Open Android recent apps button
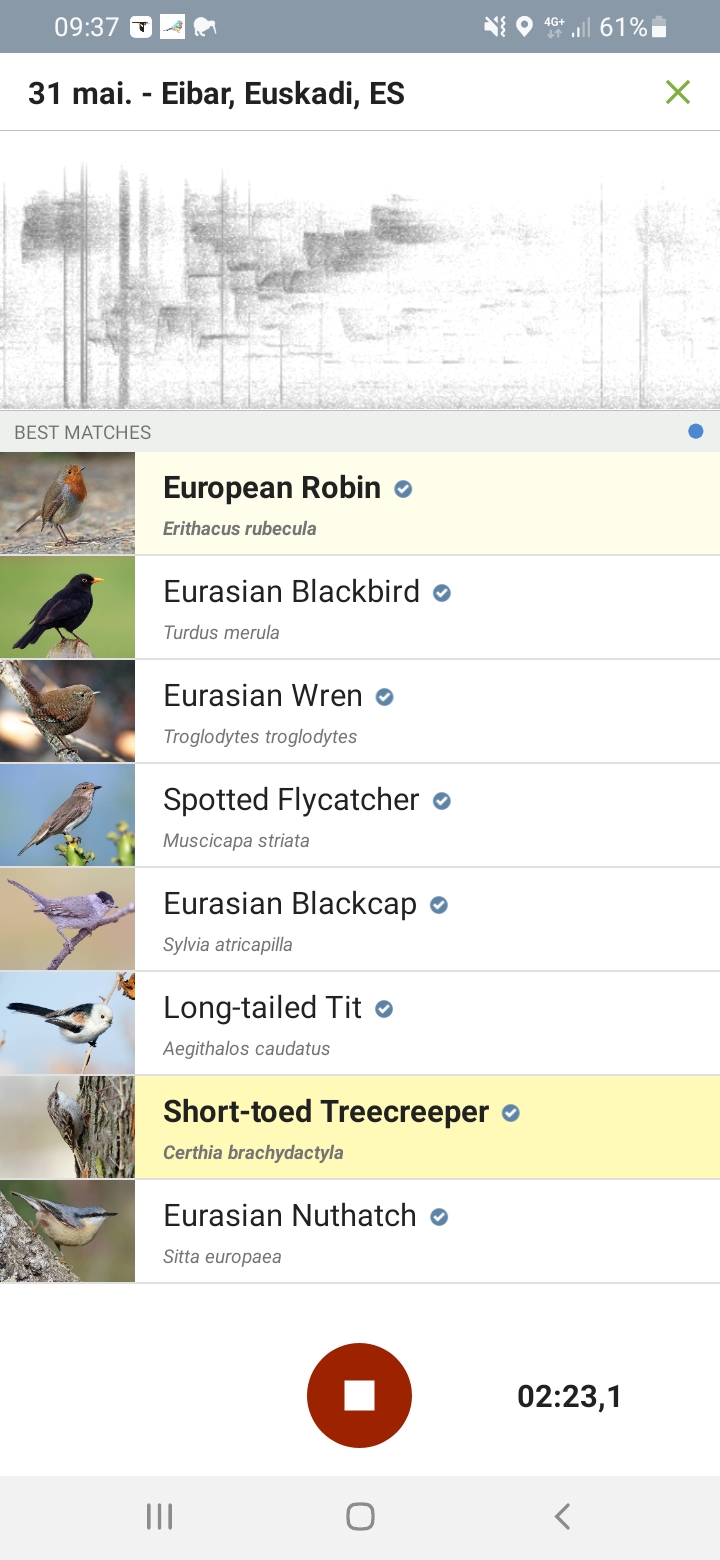This screenshot has height=1560, width=720. click(159, 1516)
